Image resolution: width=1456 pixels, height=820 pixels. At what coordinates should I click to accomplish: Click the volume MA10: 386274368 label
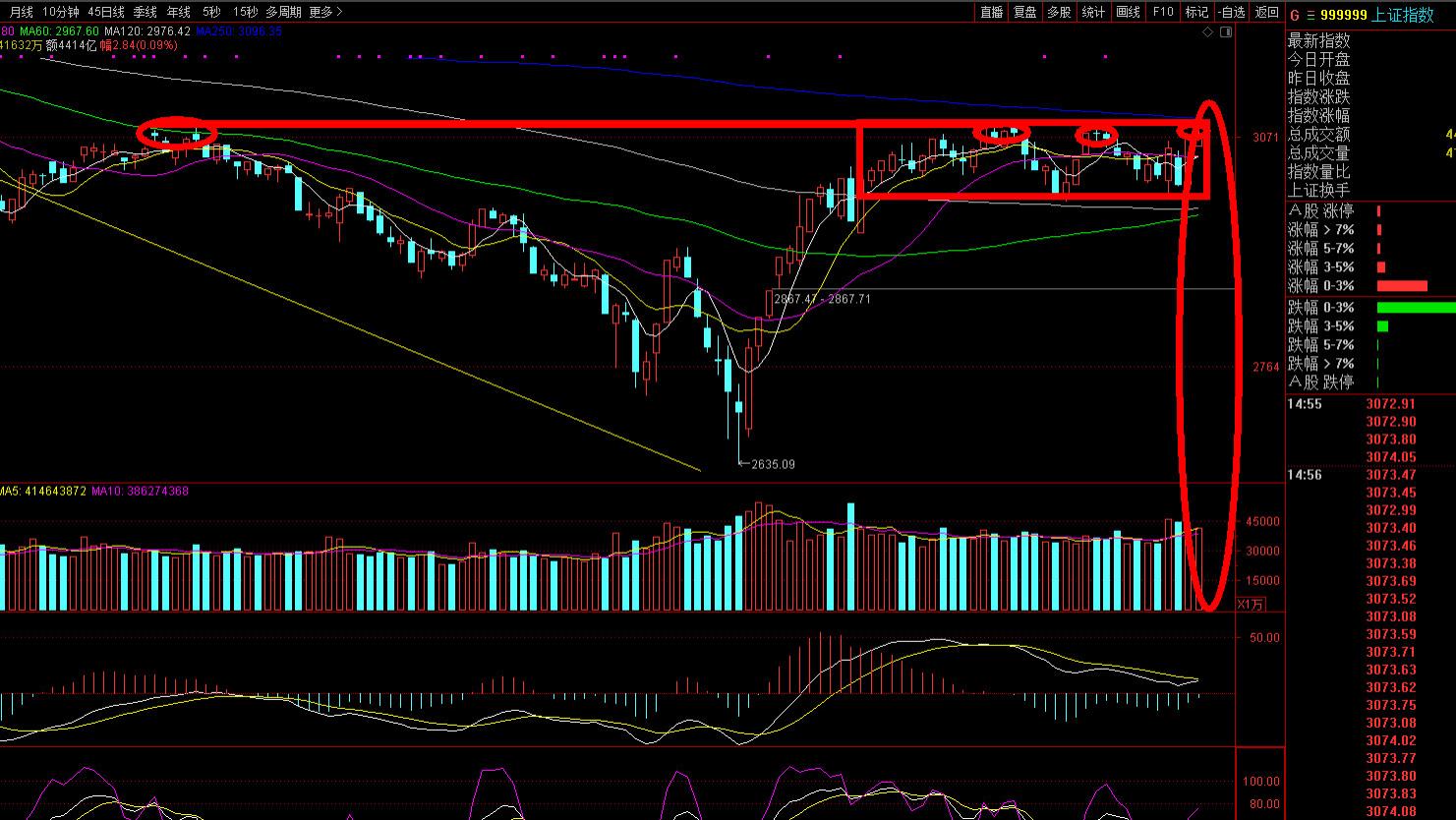pyautogui.click(x=140, y=491)
